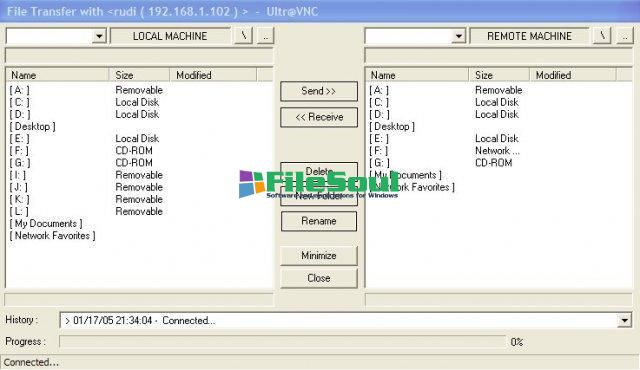This screenshot has height=370, width=640.
Task: Expand the History dropdown list
Action: (x=624, y=320)
